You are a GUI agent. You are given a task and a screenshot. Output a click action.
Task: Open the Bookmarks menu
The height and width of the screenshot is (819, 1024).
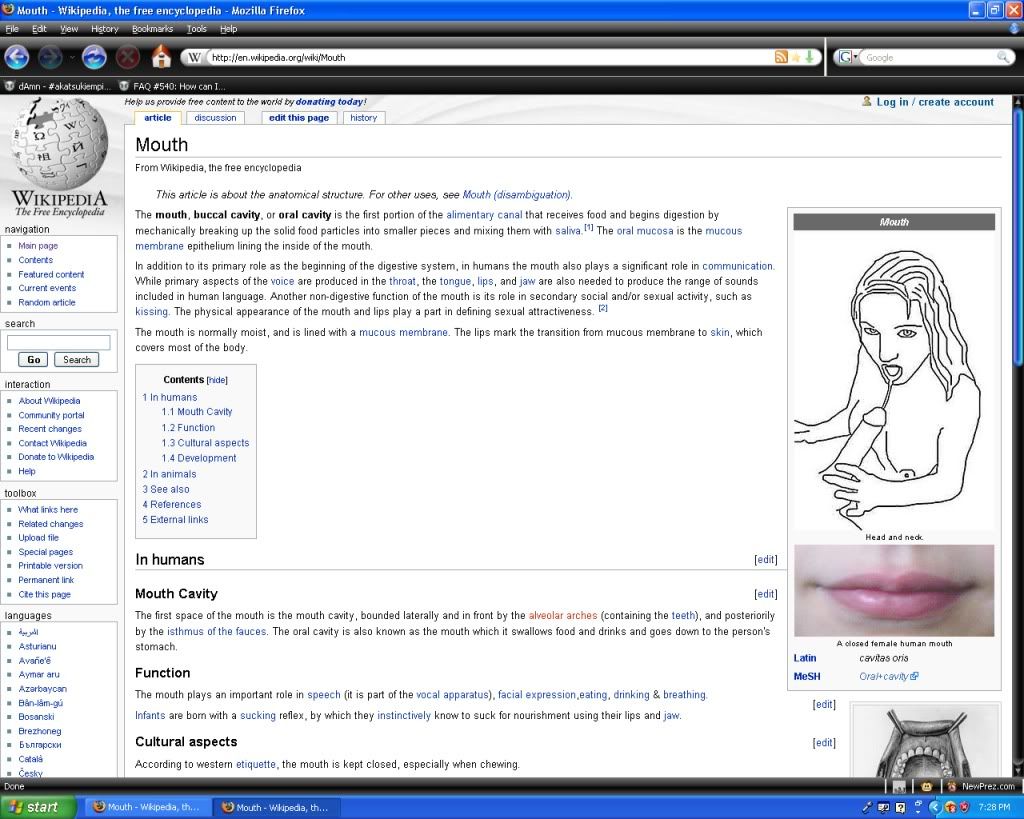coord(152,29)
